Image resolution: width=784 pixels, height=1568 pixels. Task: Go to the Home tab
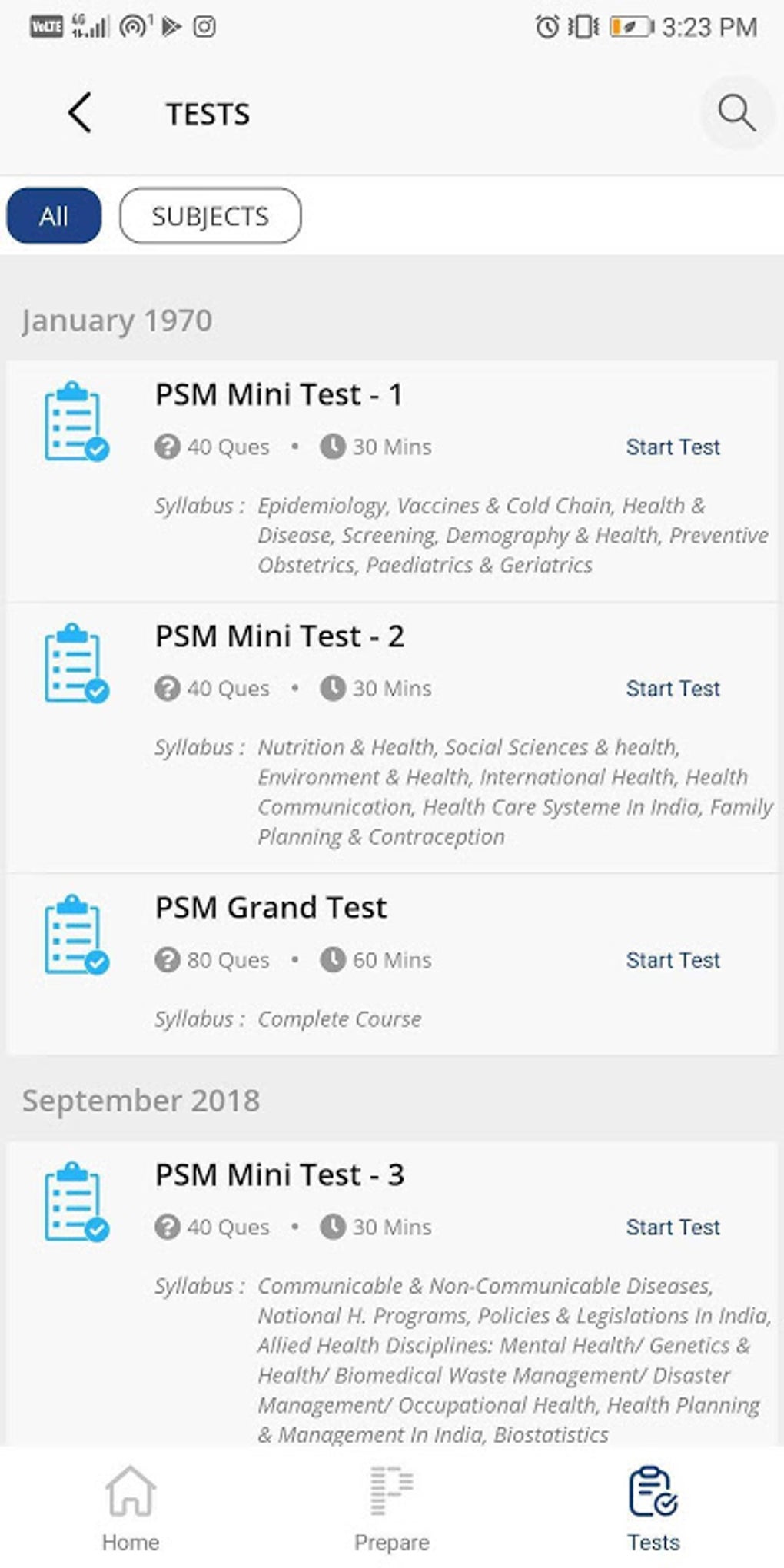[131, 1508]
